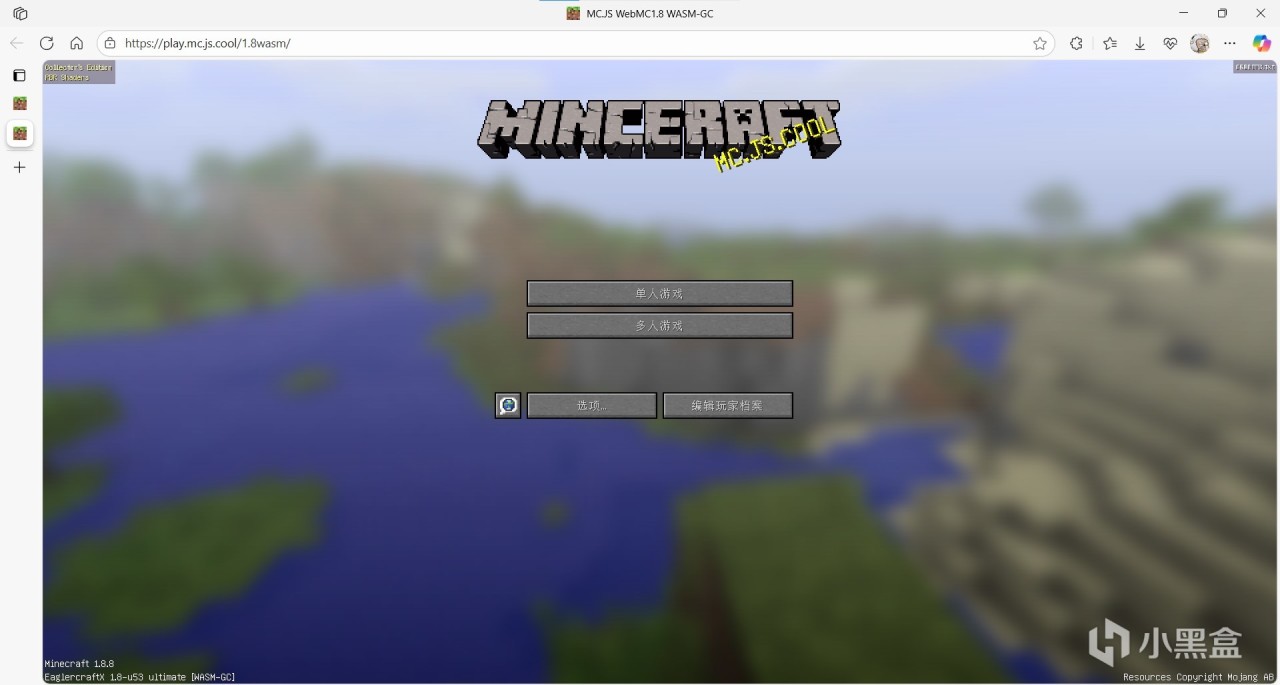Open the user profile avatar
1280x685 pixels.
click(x=1200, y=43)
